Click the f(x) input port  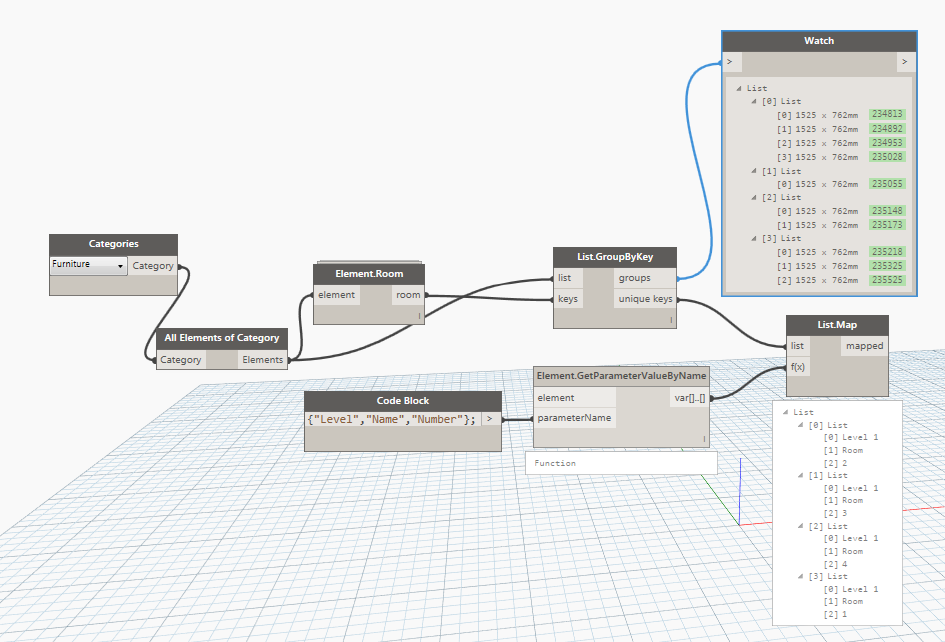click(x=798, y=367)
